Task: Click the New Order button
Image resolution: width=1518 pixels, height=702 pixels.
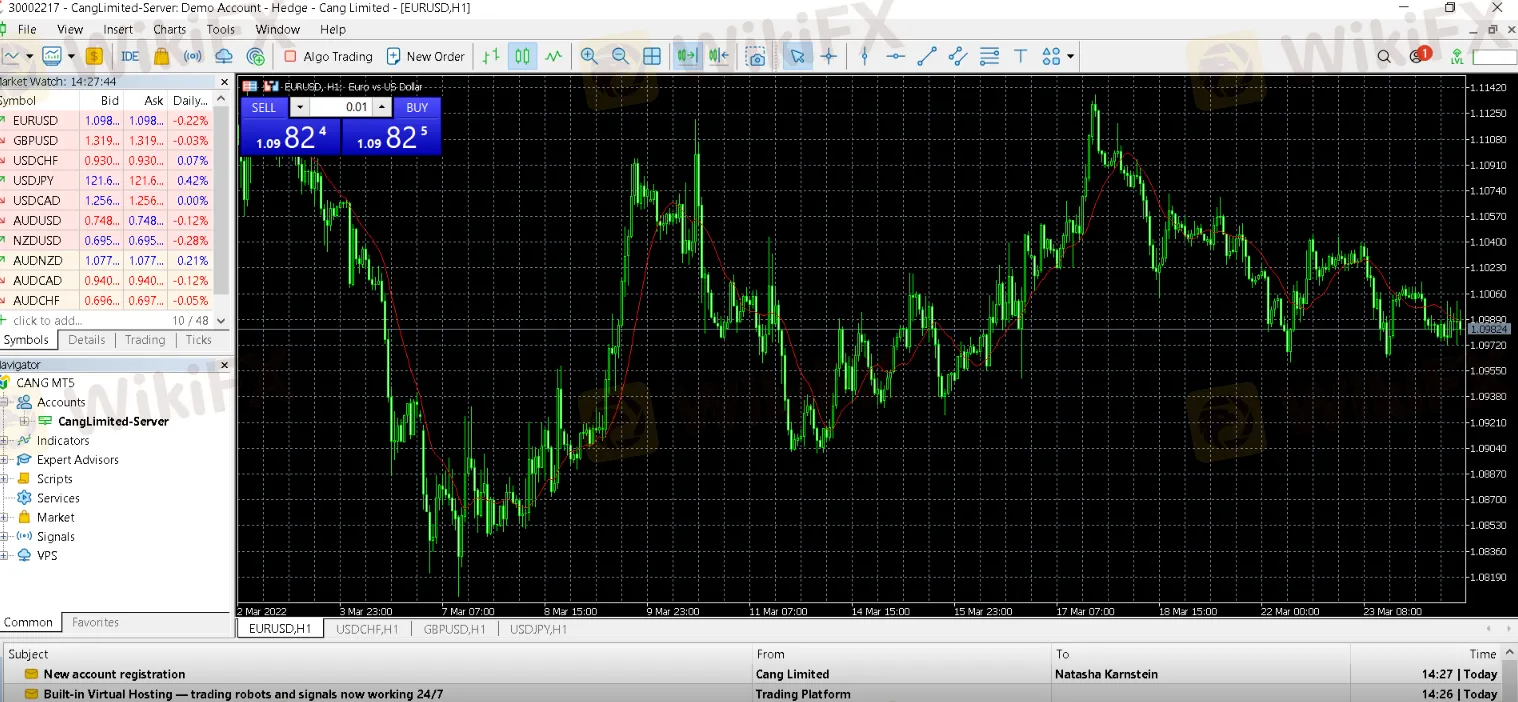Action: tap(426, 56)
